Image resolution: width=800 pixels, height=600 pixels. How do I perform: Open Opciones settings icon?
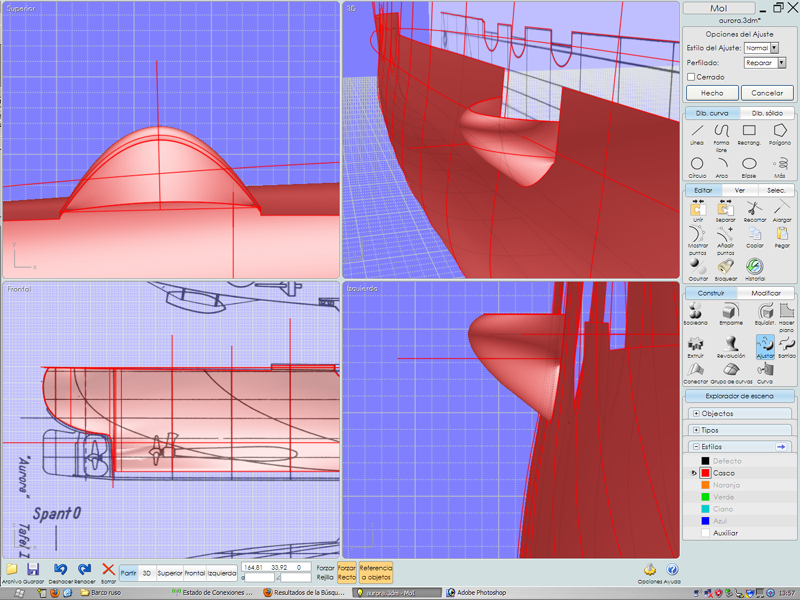point(649,573)
